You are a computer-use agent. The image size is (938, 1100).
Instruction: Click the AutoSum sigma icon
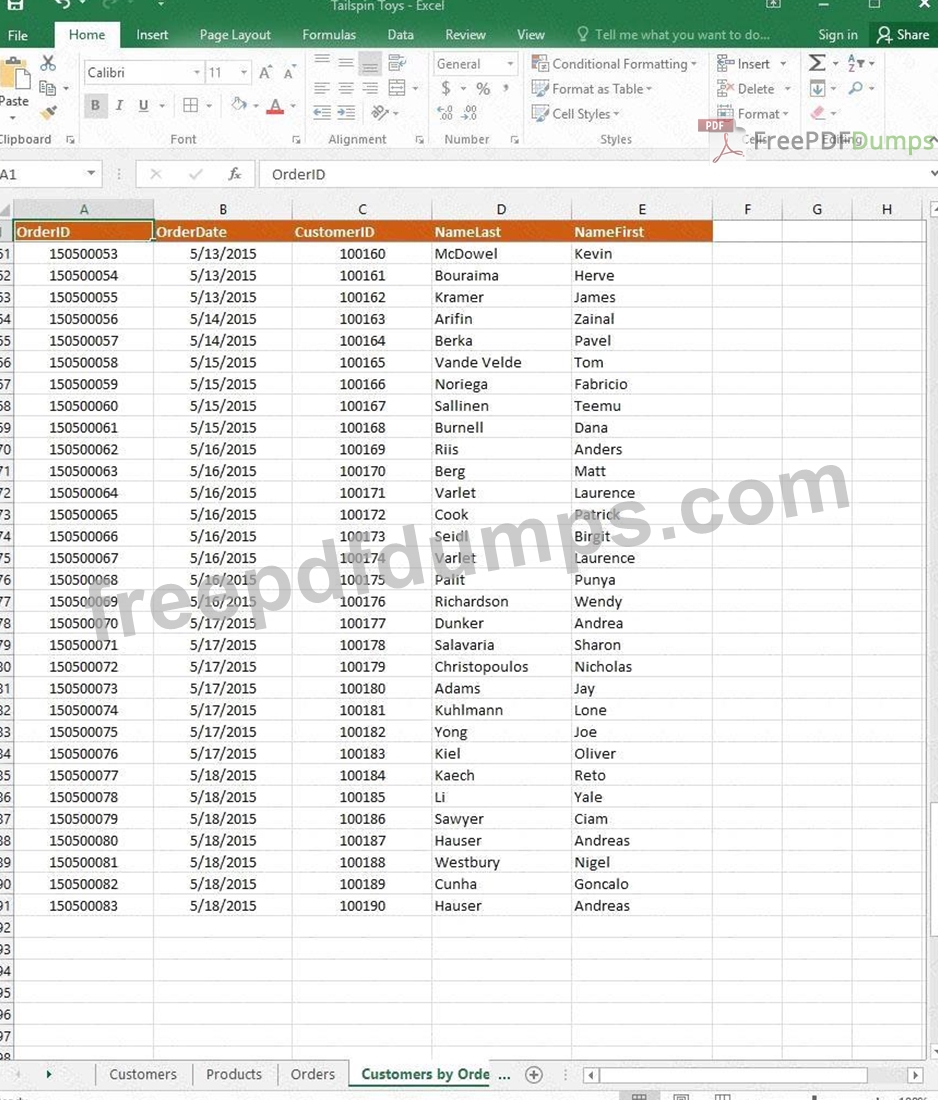click(817, 63)
